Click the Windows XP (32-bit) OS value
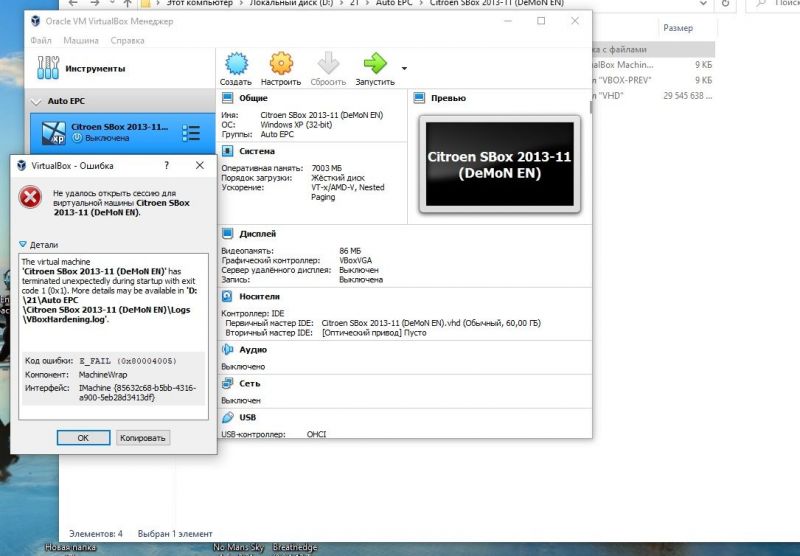Screen dimensions: 800x556 click(x=296, y=124)
